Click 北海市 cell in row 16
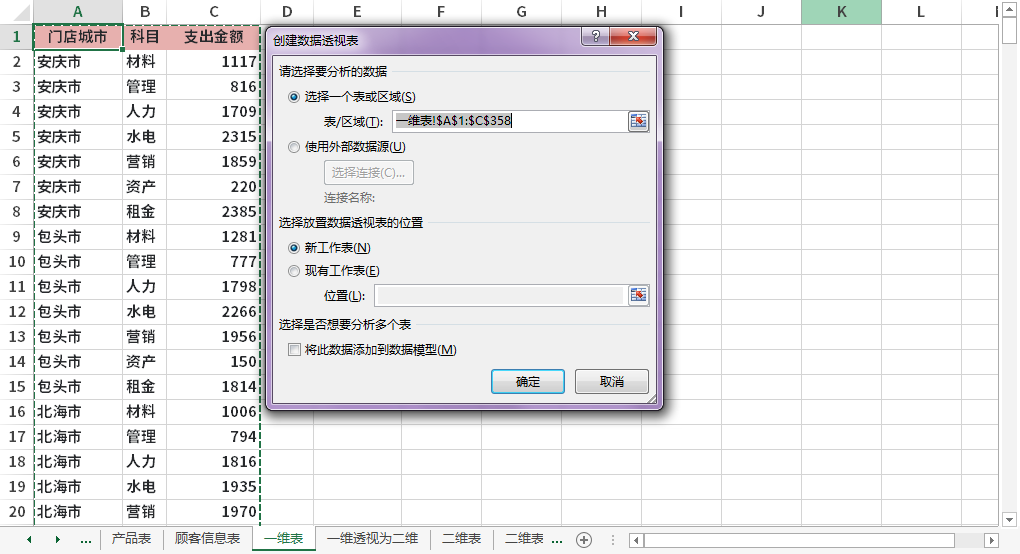 (x=77, y=412)
